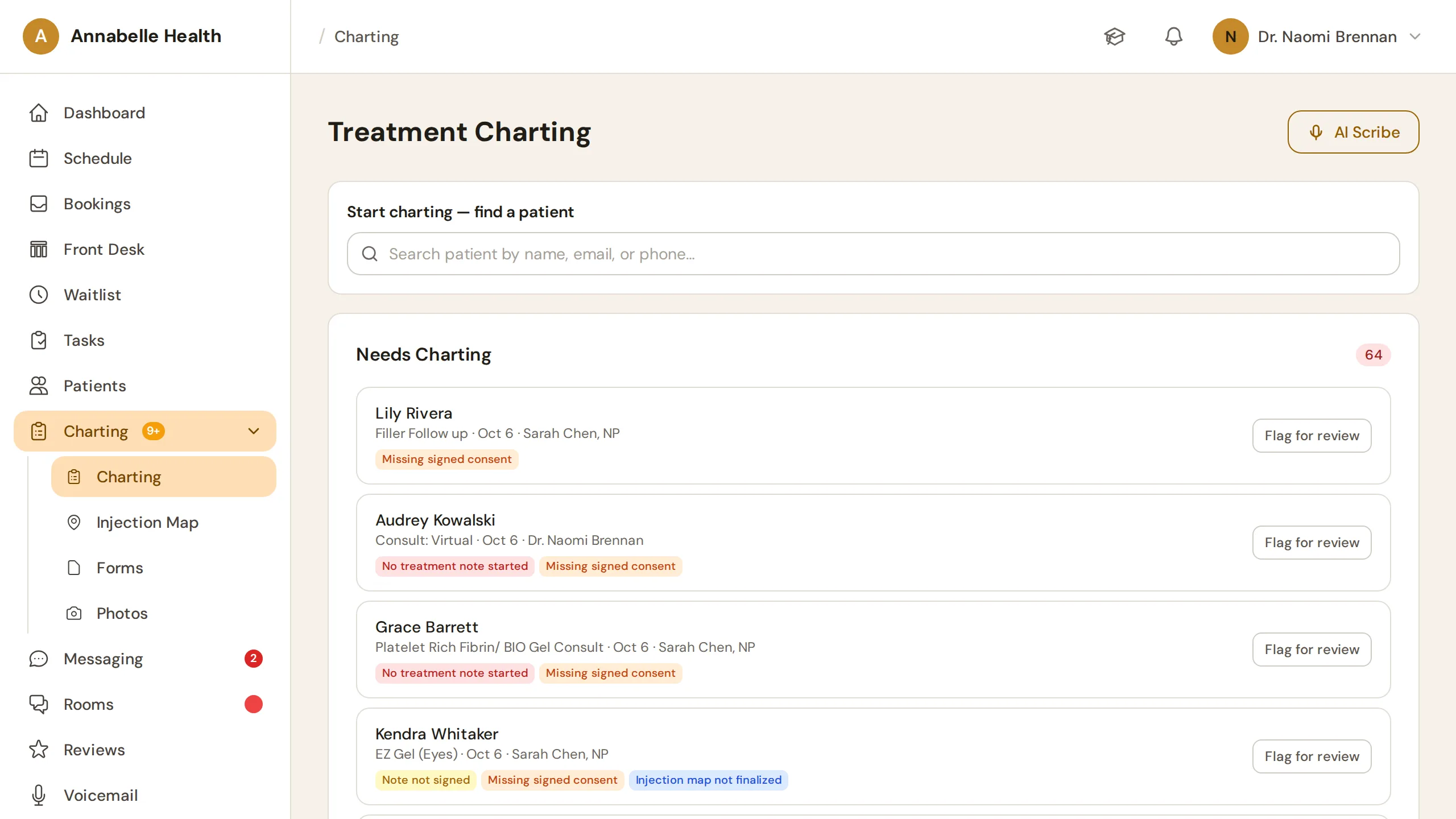Viewport: 1456px width, 819px height.
Task: Flag Audrey Kowalski for review
Action: [1312, 543]
